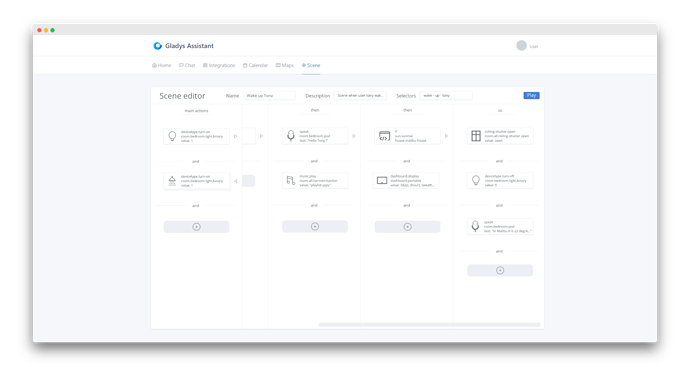
Task: Switch to the Calendar tab
Action: tap(255, 65)
